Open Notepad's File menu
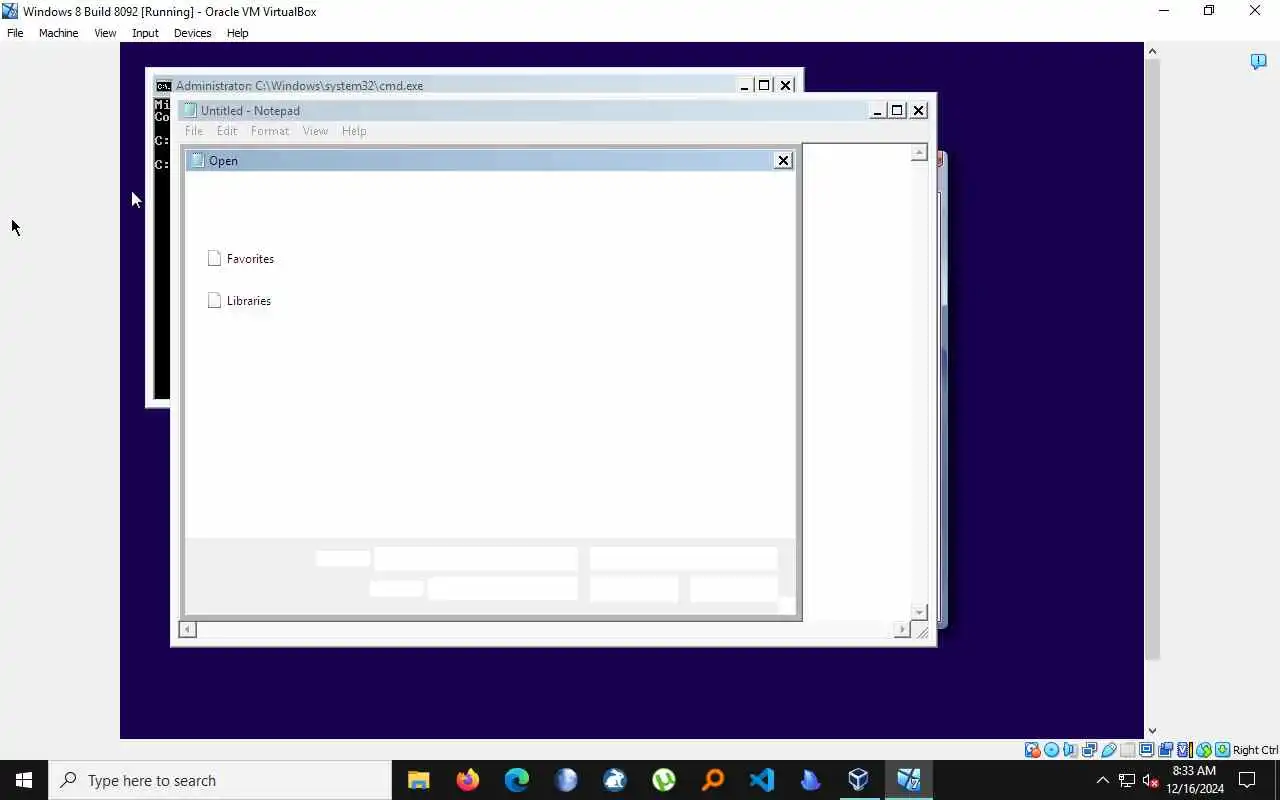Viewport: 1280px width, 800px height. (x=194, y=131)
